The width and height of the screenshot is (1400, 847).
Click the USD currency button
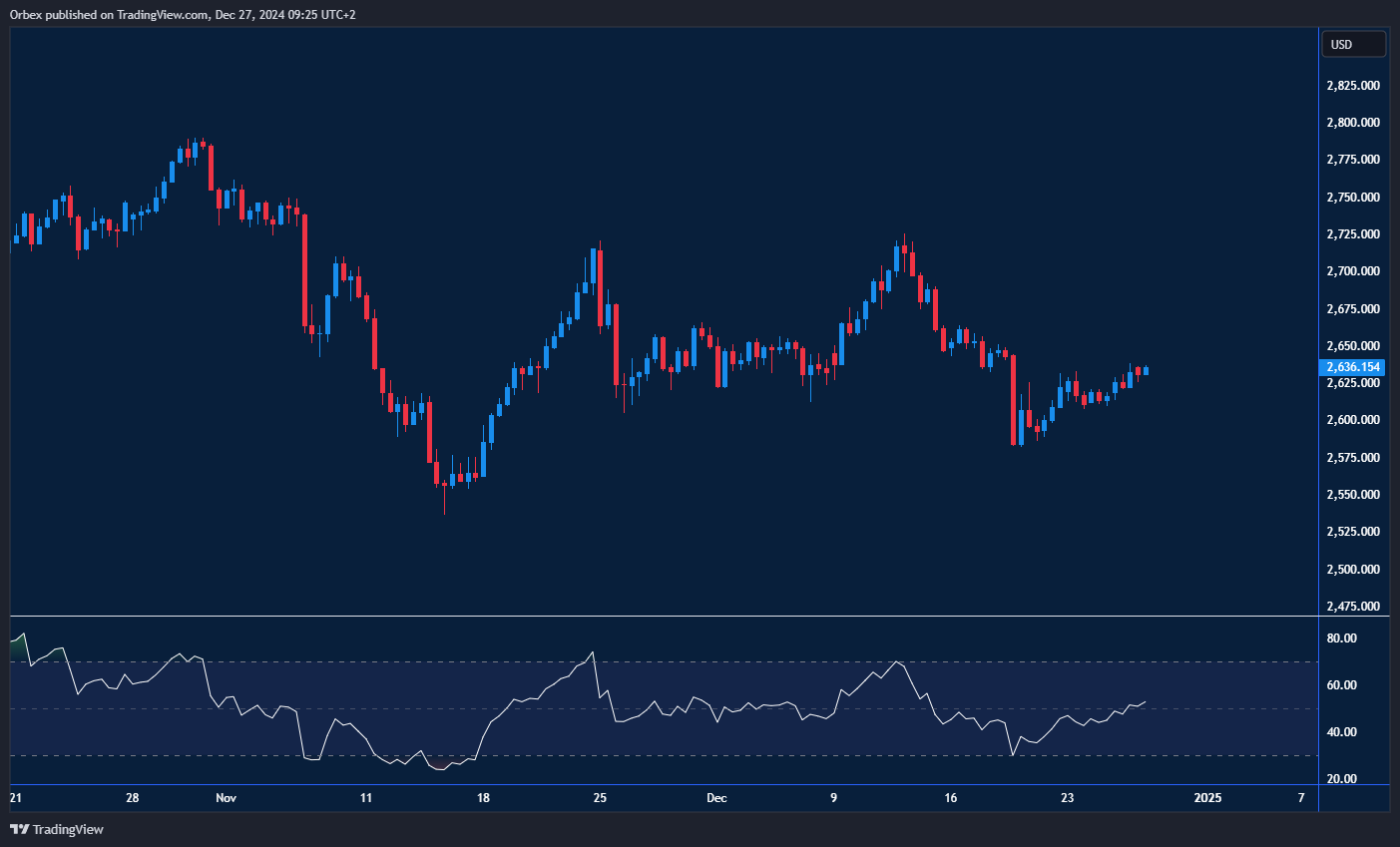pos(1353,43)
